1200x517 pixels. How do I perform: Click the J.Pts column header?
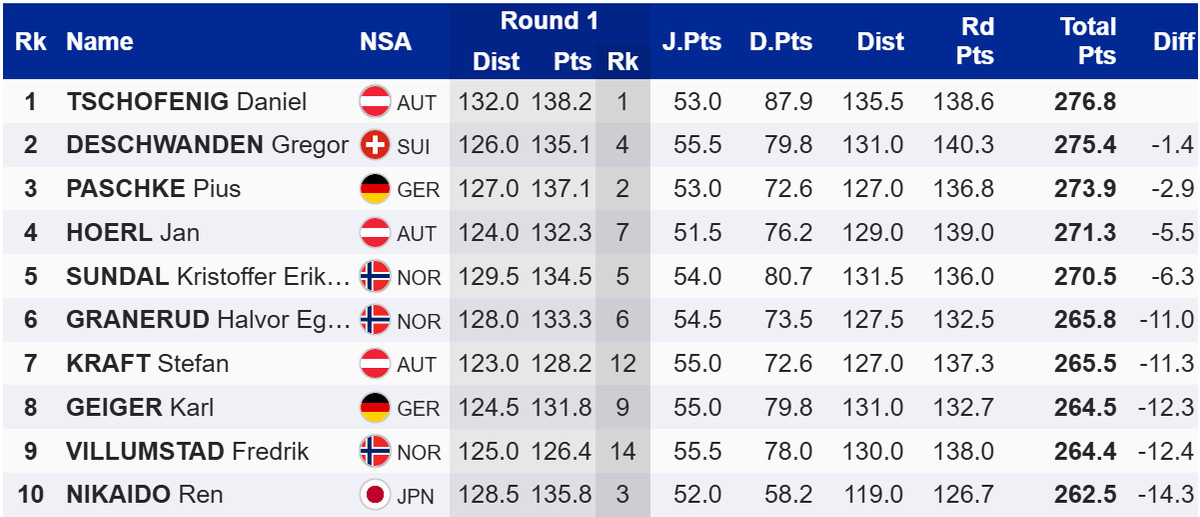691,42
